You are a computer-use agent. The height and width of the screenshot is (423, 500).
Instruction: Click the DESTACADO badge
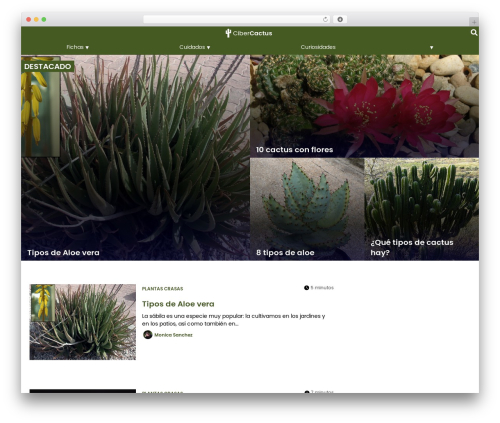click(x=48, y=66)
